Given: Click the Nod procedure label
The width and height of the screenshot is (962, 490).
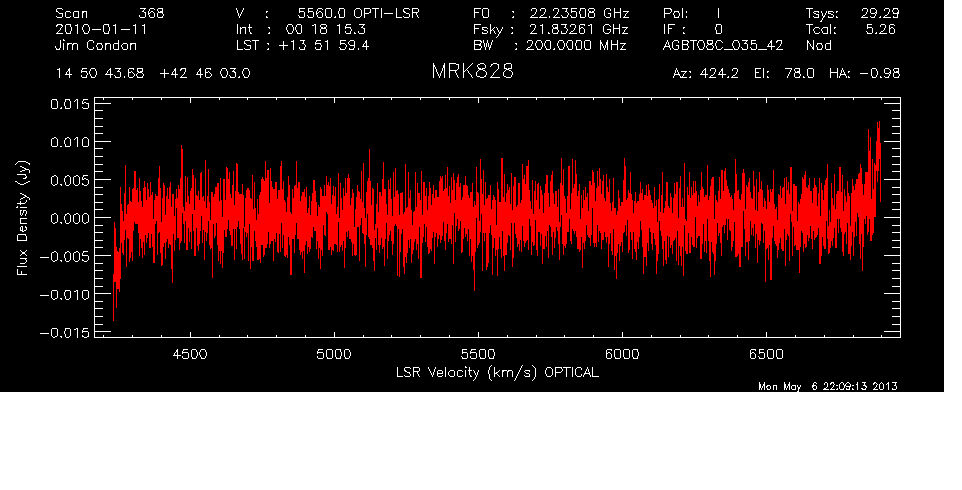Looking at the screenshot, I should click(818, 46).
